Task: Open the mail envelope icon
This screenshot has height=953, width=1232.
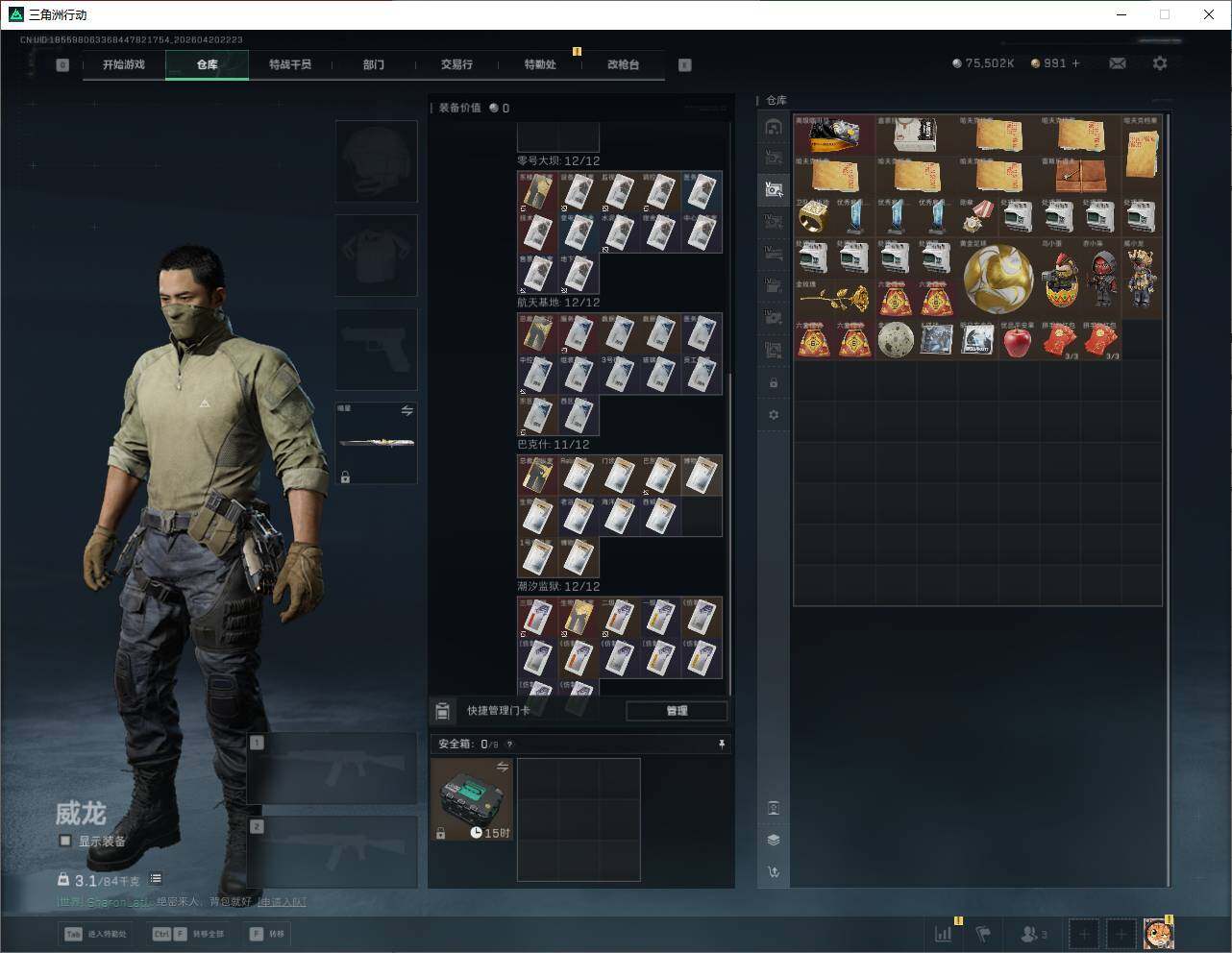Action: [1118, 63]
